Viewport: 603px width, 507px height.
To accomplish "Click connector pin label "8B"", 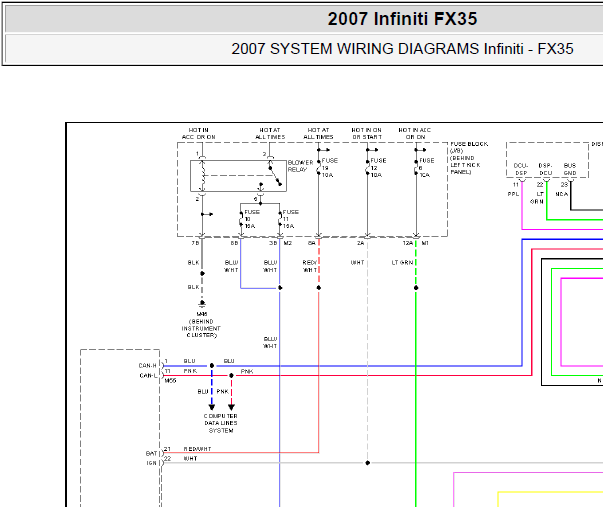I will click(x=234, y=243).
